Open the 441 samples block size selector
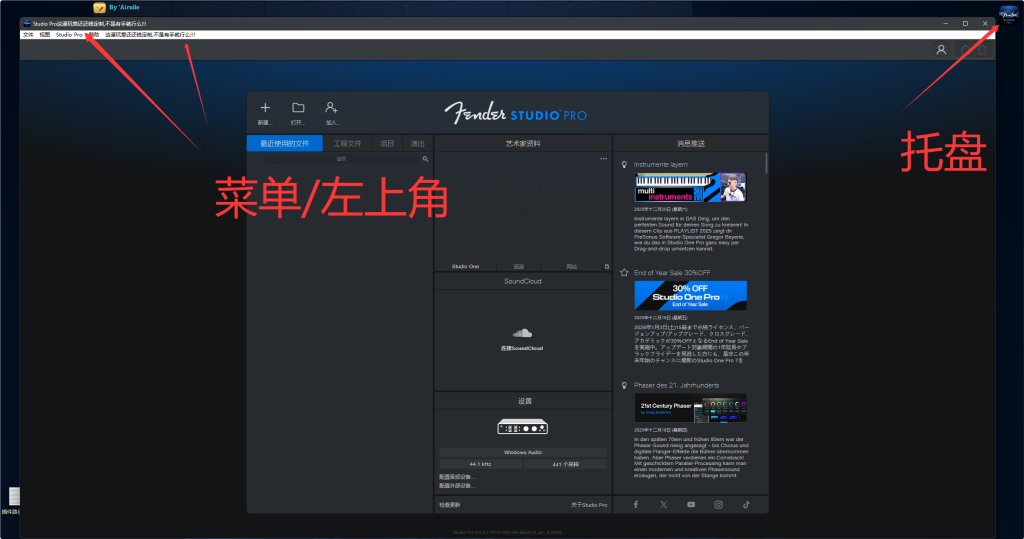 [566, 464]
